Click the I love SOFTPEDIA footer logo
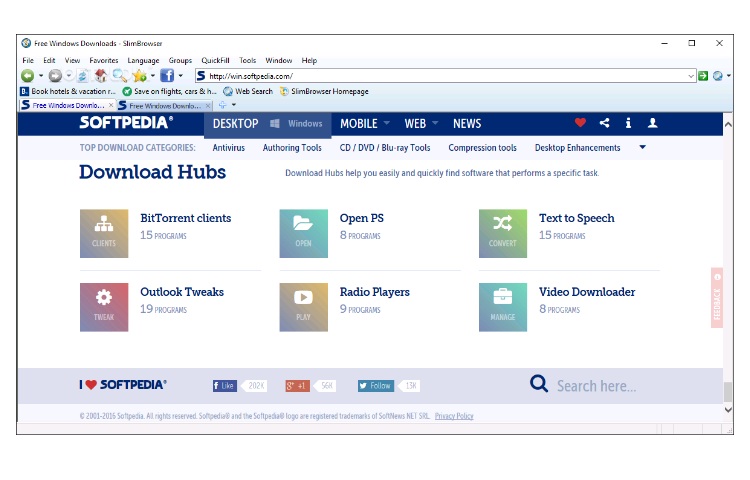750x480 pixels. [x=123, y=384]
